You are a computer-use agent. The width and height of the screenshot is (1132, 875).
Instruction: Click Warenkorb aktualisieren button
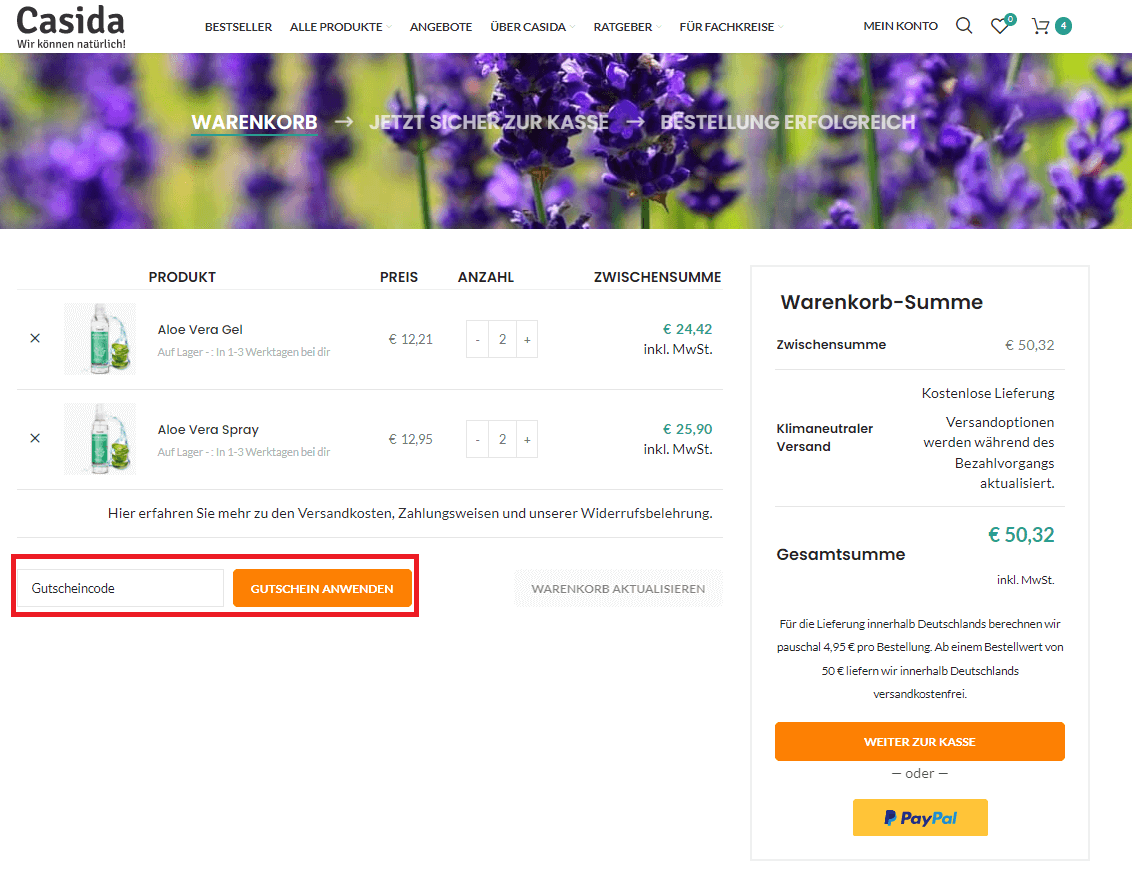click(618, 588)
